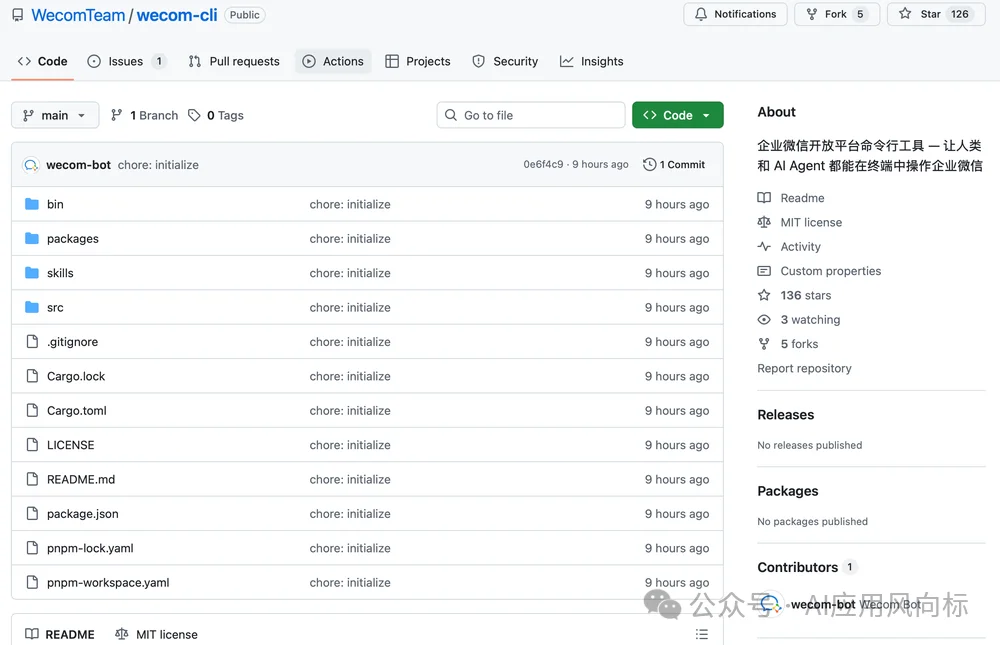Viewport: 1000px width, 645px height.
Task: Expand the green Code dropdown button
Action: tap(677, 115)
